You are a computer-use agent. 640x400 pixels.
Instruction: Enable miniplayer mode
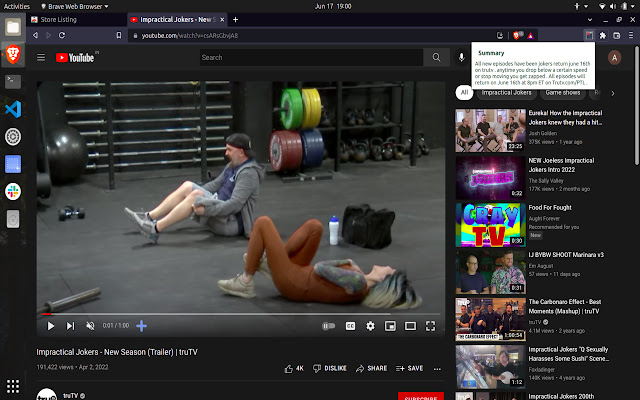390,326
